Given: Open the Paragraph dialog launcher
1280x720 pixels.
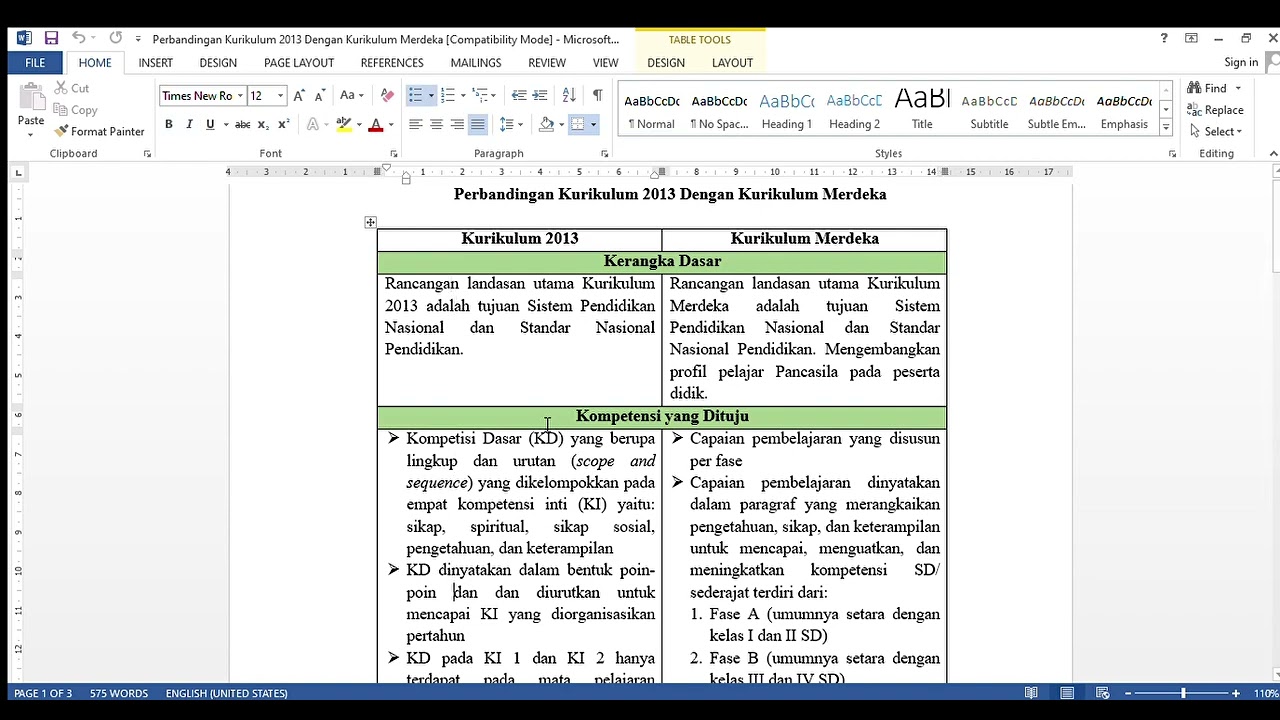Looking at the screenshot, I should [604, 154].
